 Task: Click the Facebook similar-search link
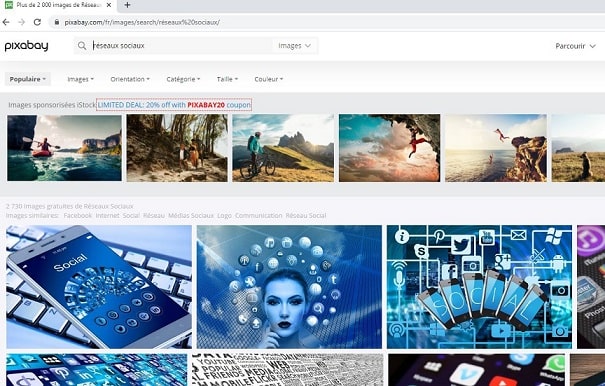78,215
